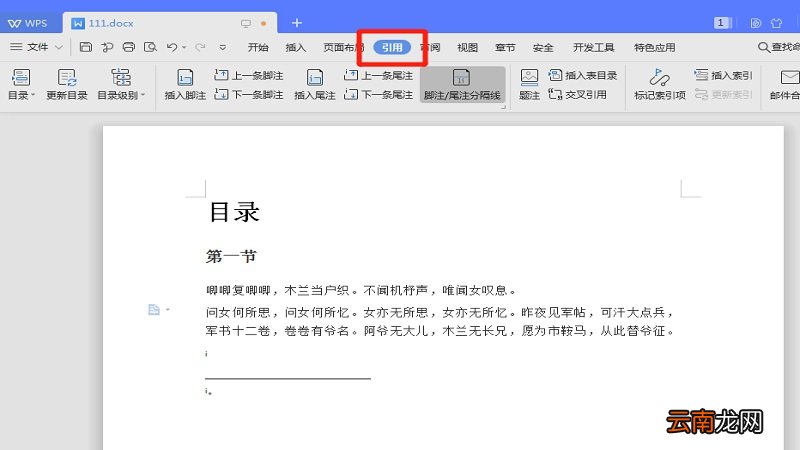Image resolution: width=800 pixels, height=450 pixels.
Task: Click the Print Preview icon
Action: point(150,47)
